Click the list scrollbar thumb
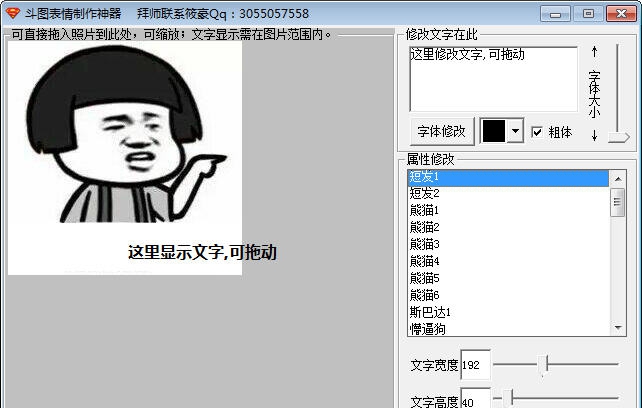The image size is (642, 408). pos(617,202)
